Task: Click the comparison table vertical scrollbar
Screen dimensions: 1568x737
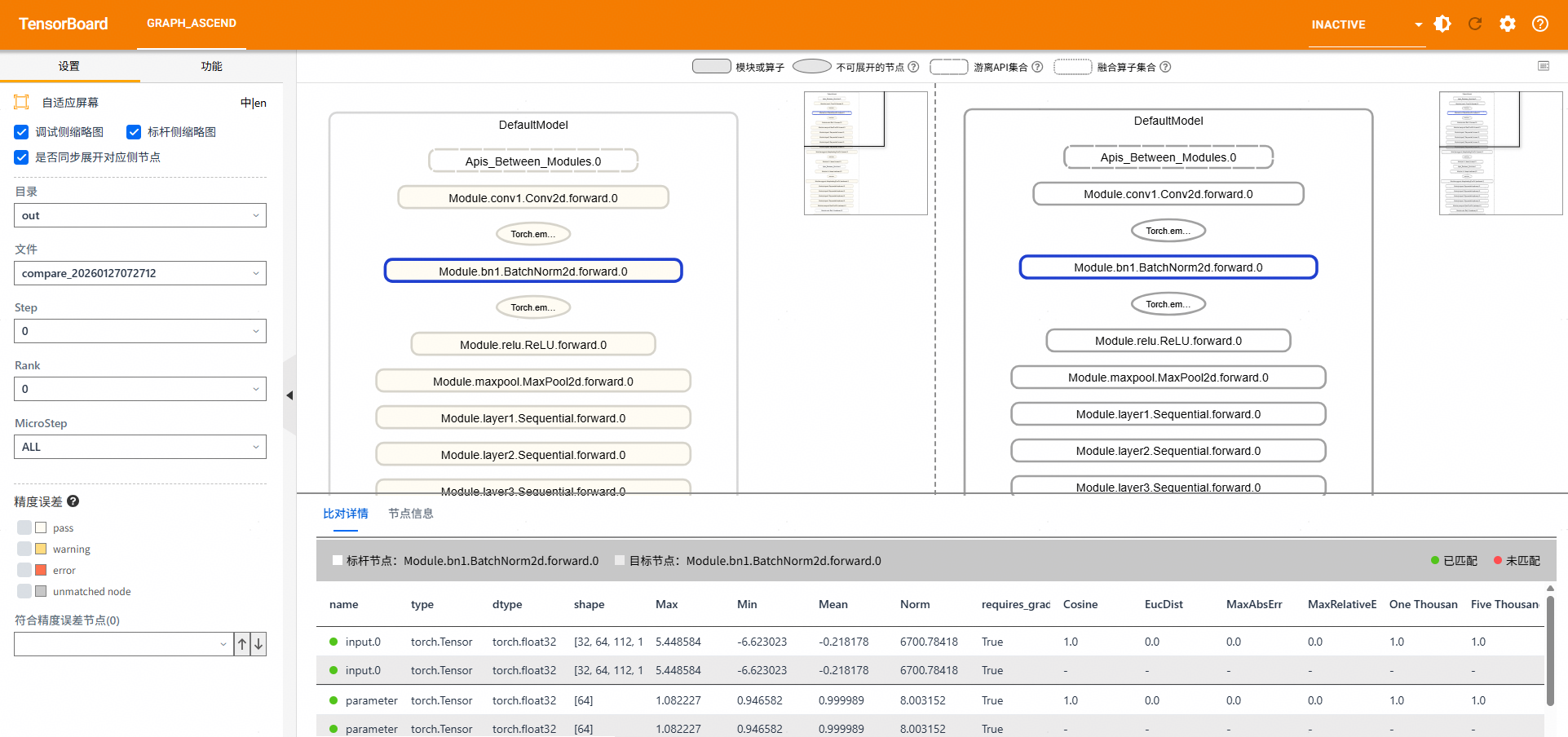Action: [1550, 651]
